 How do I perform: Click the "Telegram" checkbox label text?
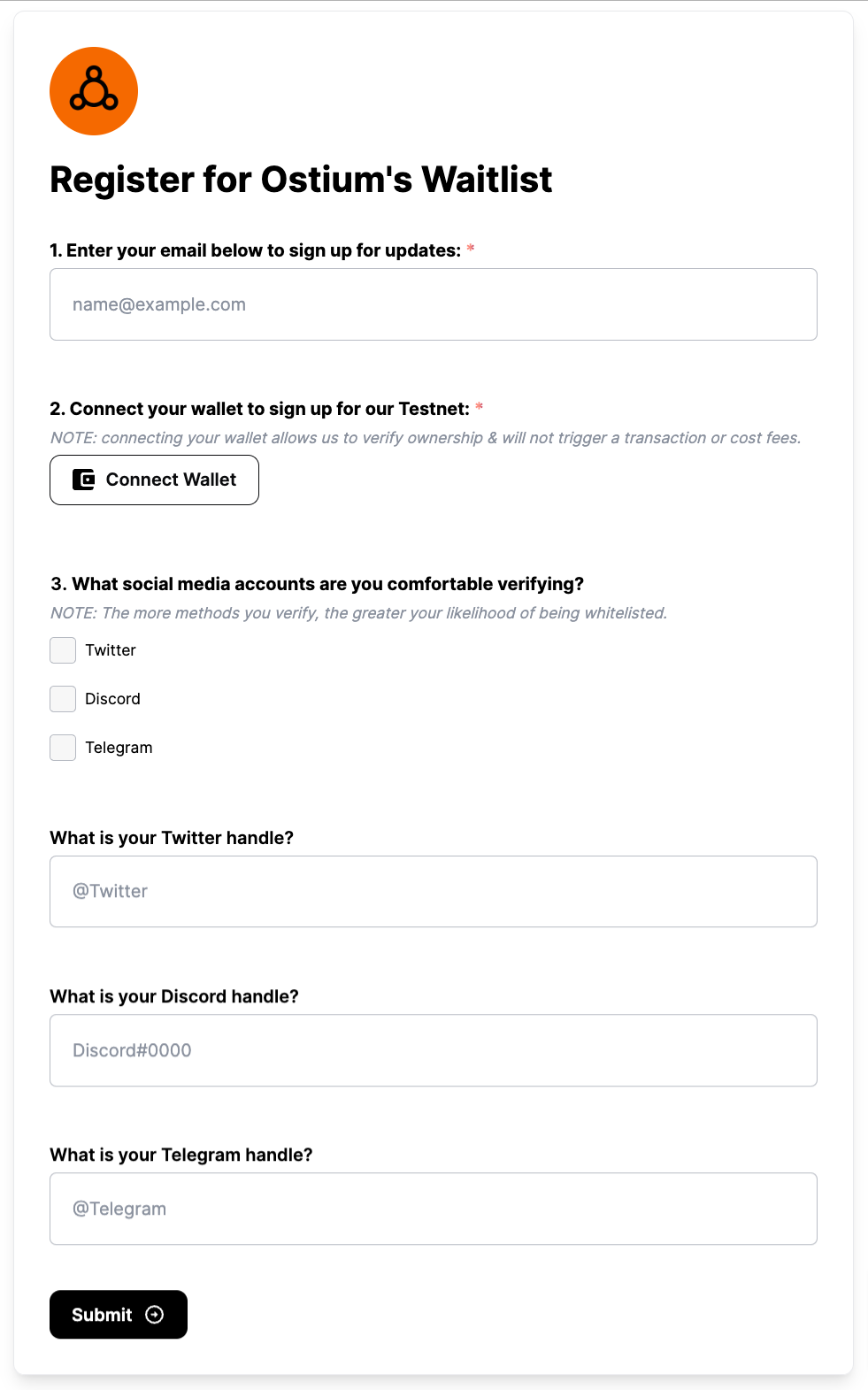tap(119, 748)
